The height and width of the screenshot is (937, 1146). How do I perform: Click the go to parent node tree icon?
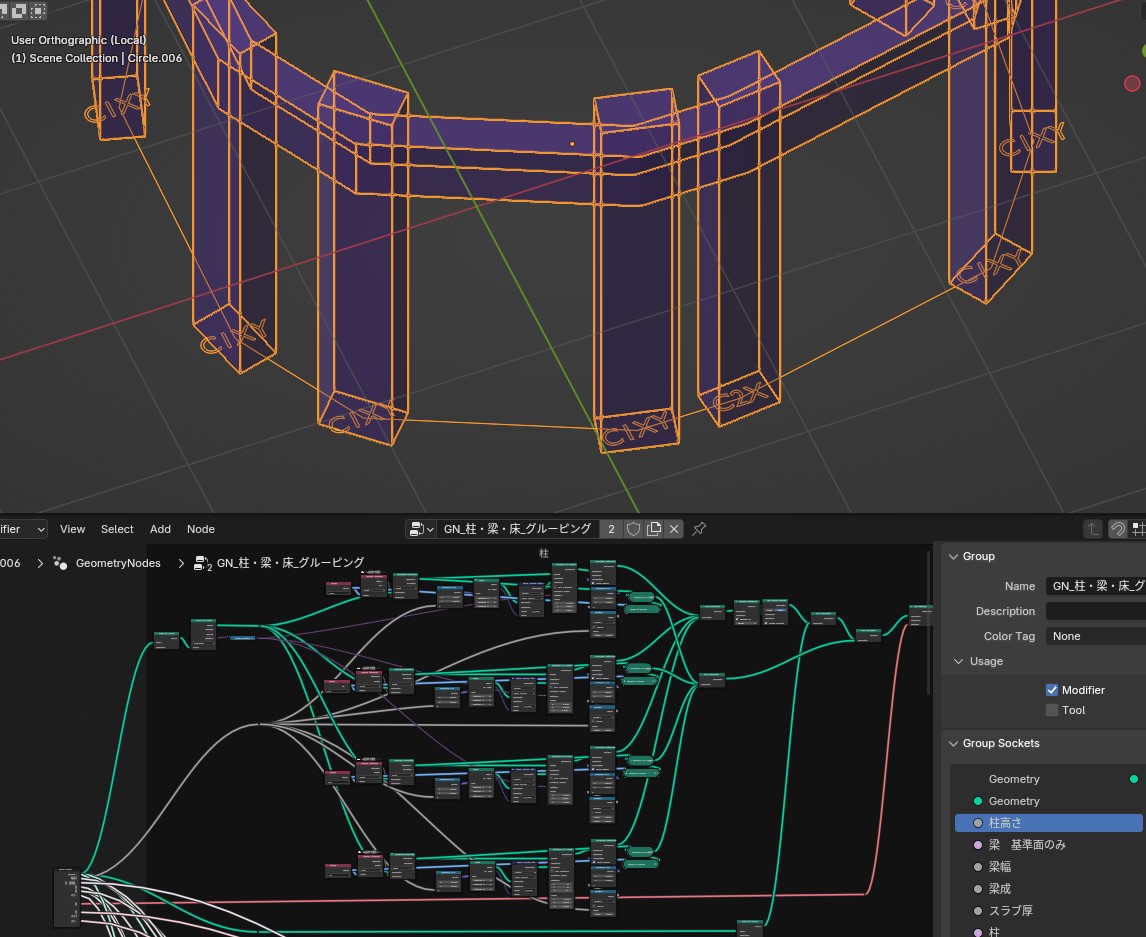pyautogui.click(x=1095, y=529)
